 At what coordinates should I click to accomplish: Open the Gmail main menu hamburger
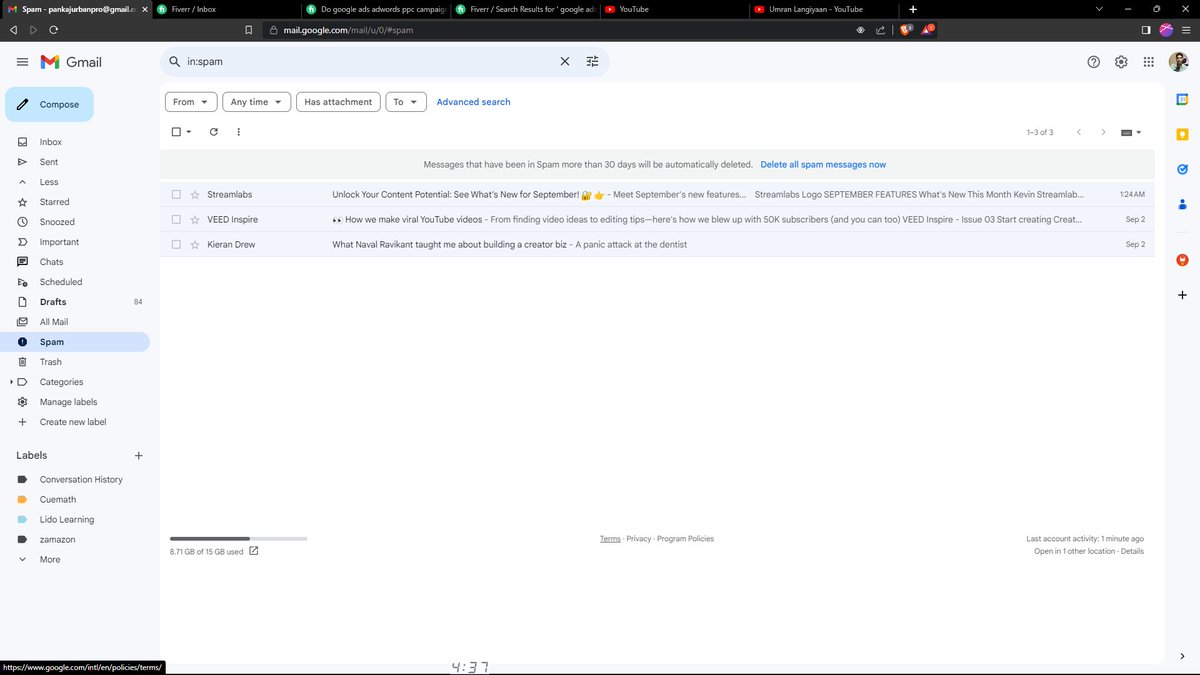22,62
